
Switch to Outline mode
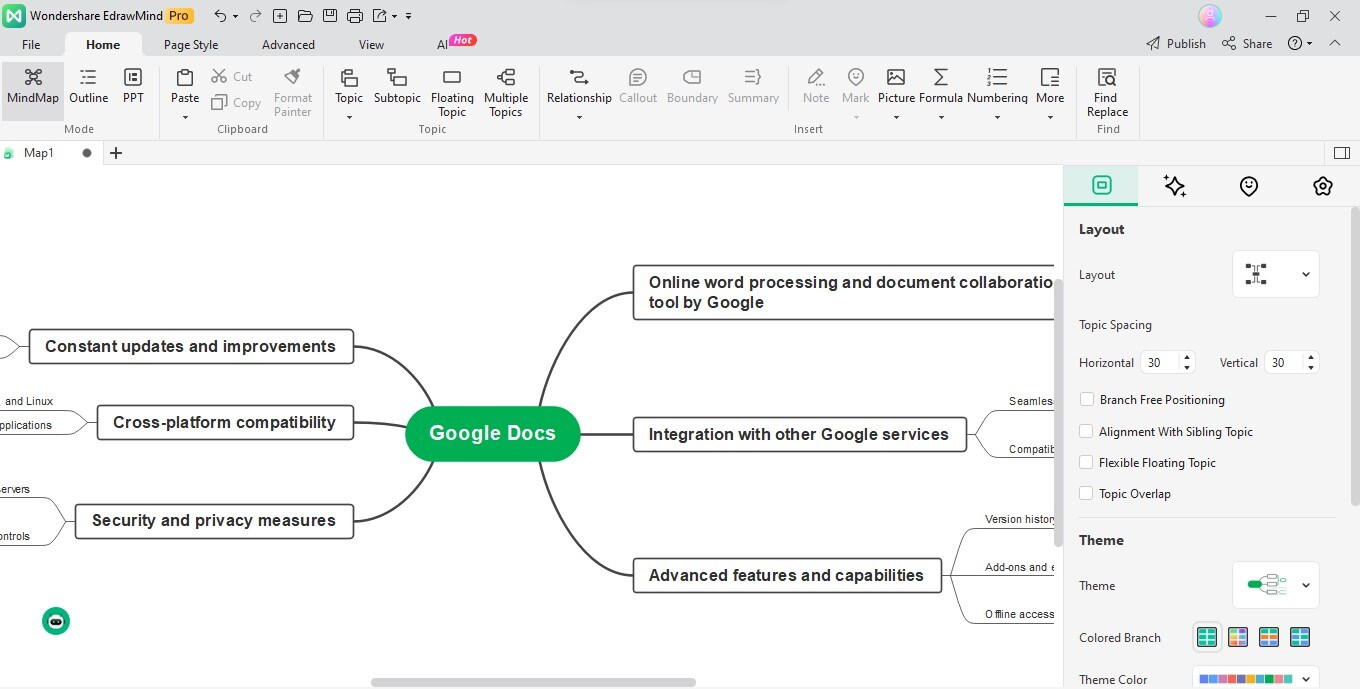pyautogui.click(x=88, y=87)
